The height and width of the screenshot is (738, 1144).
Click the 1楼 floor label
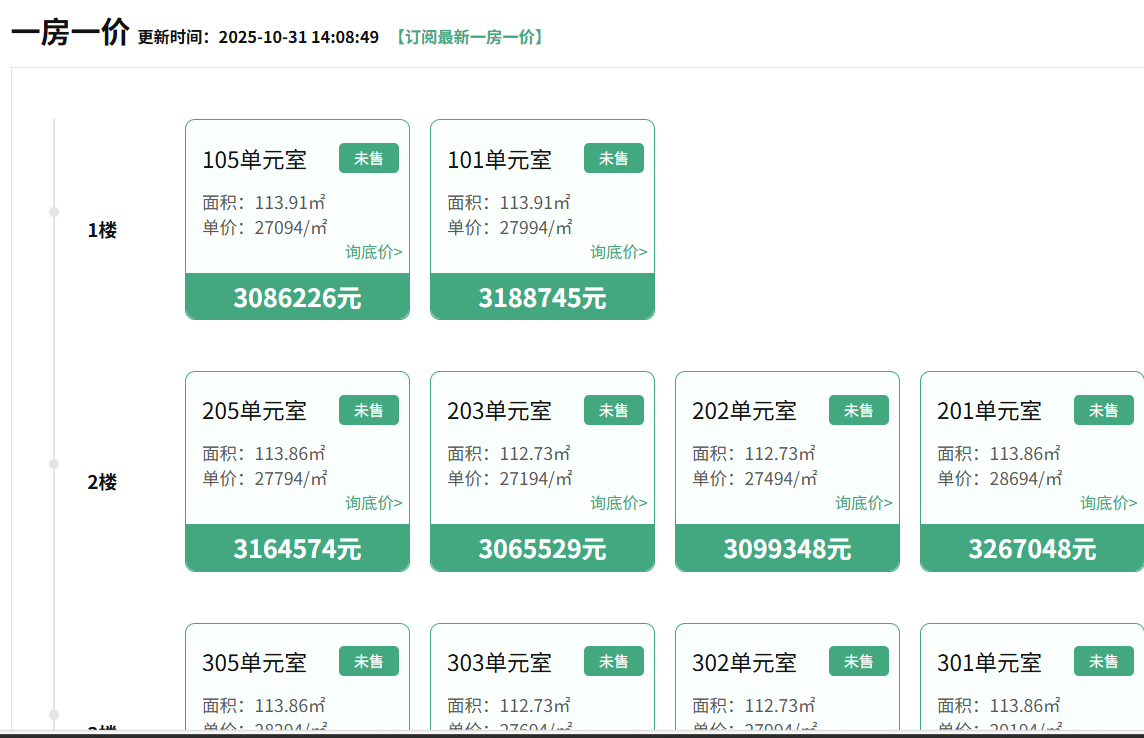[x=102, y=230]
